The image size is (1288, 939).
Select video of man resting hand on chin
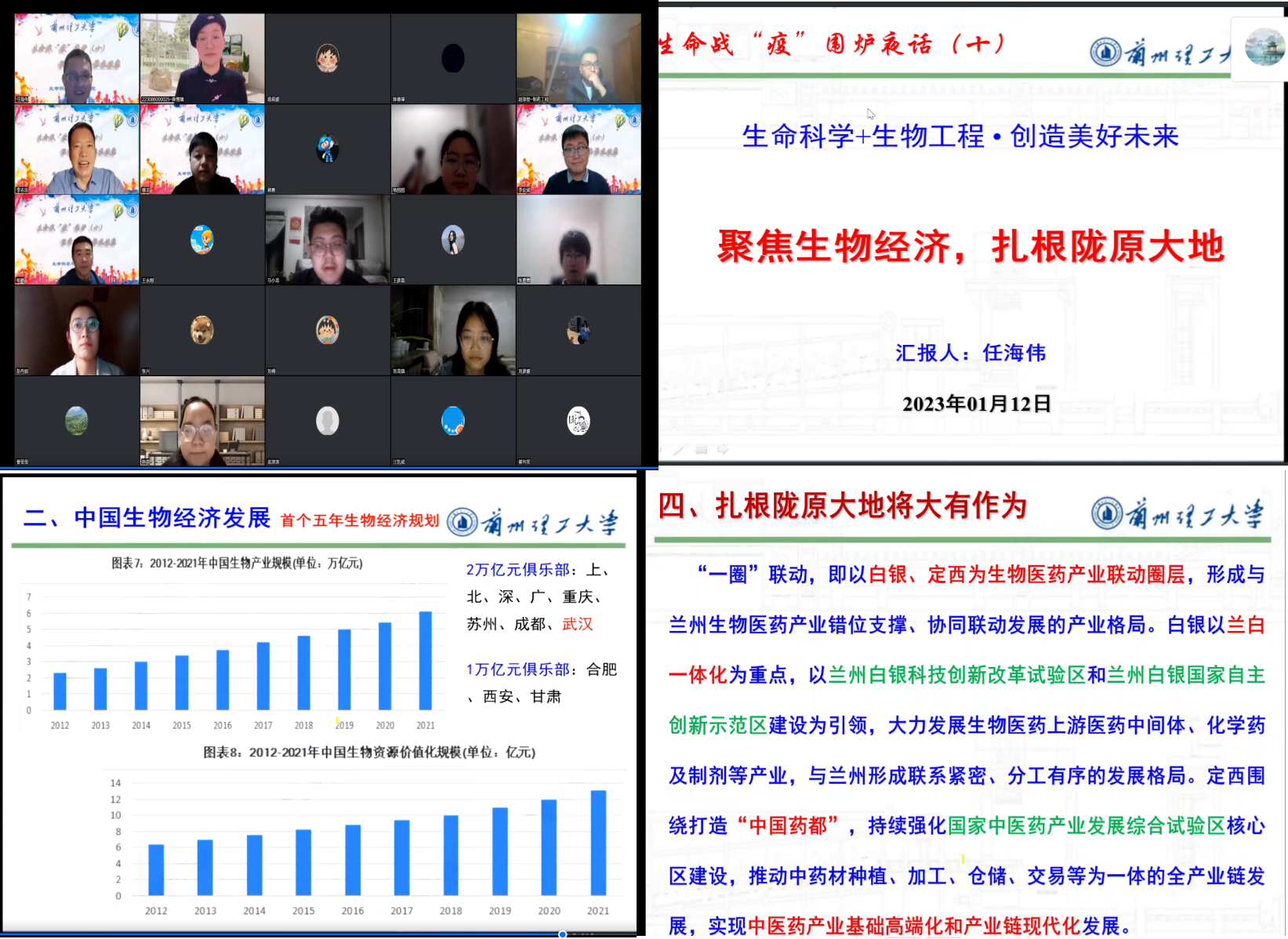(579, 58)
